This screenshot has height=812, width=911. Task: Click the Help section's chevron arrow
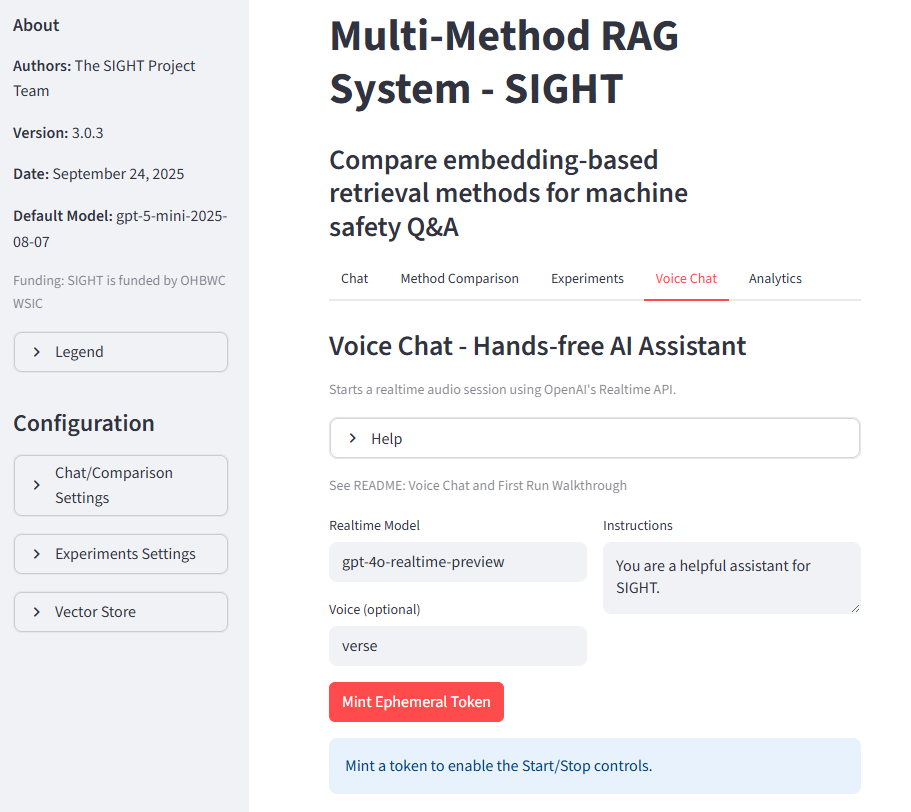[x=353, y=439]
